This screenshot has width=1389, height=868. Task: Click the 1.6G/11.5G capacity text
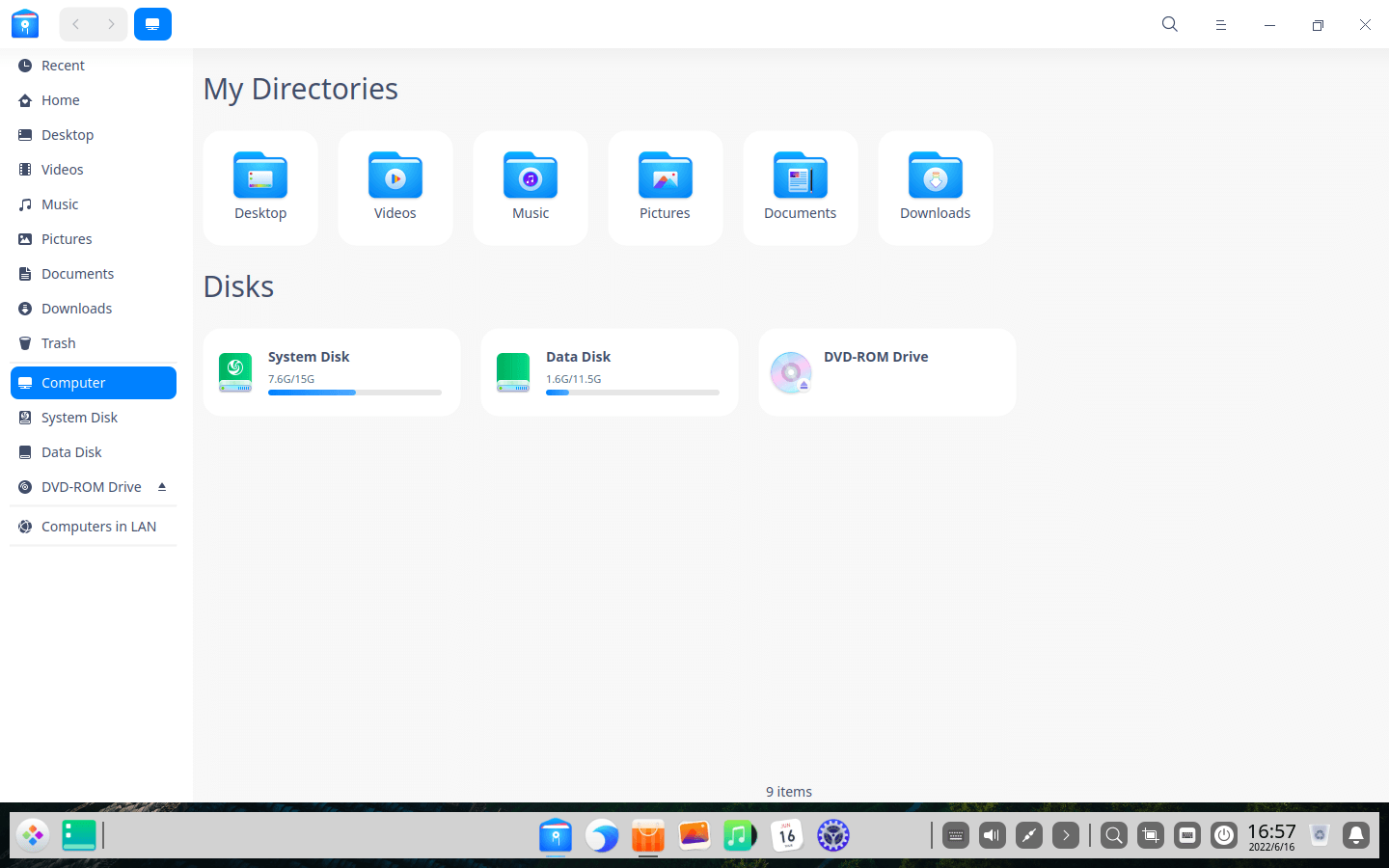coord(574,379)
